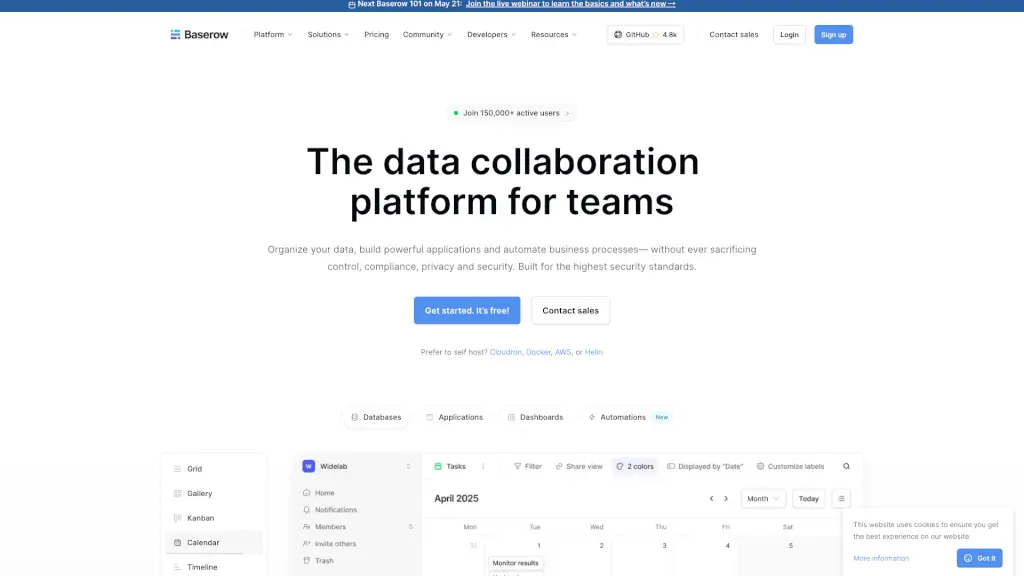The width and height of the screenshot is (1024, 576).
Task: Open the AWS self-host link
Action: point(562,352)
